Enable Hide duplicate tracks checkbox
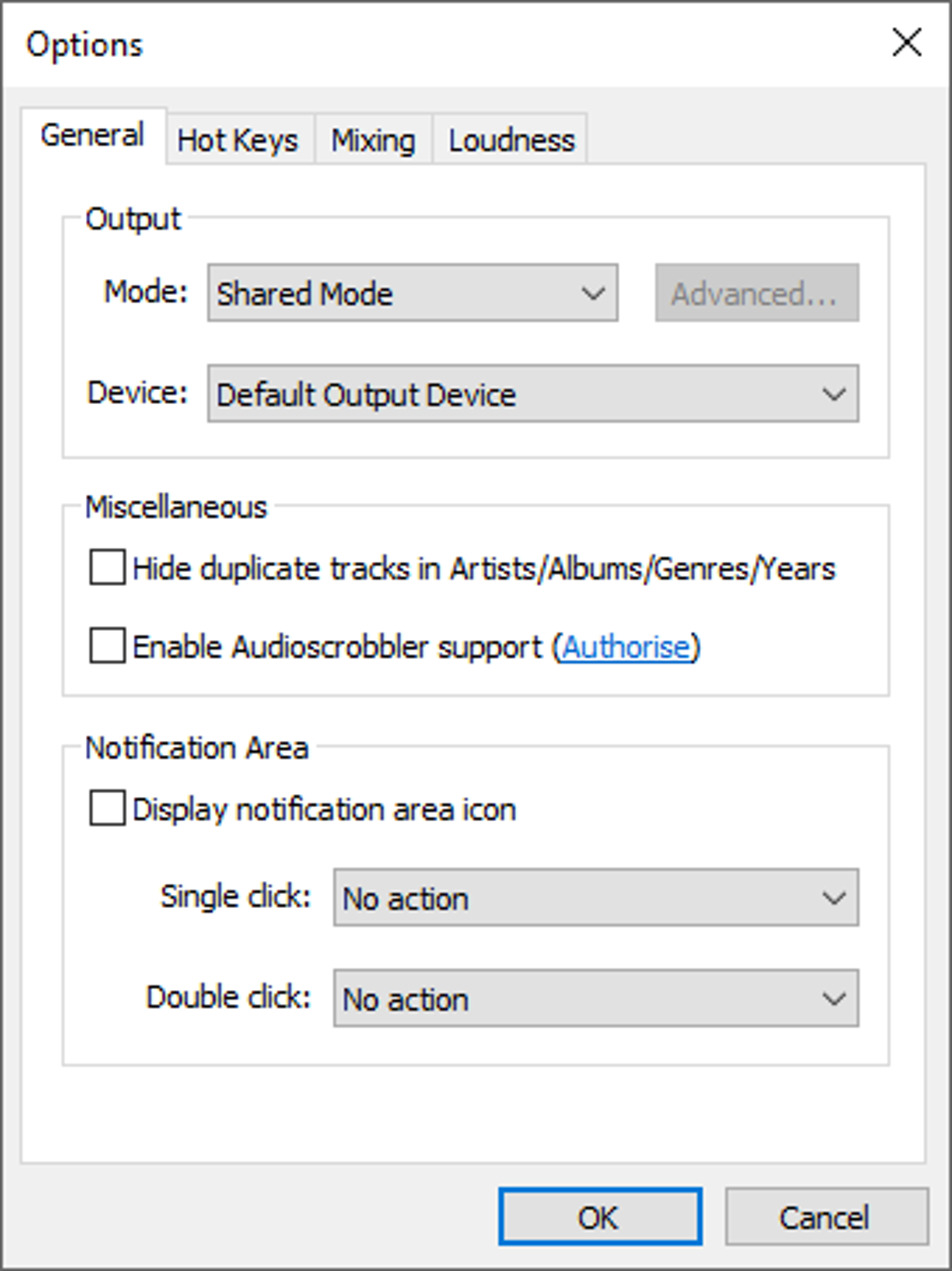The width and height of the screenshot is (952, 1271). (107, 567)
